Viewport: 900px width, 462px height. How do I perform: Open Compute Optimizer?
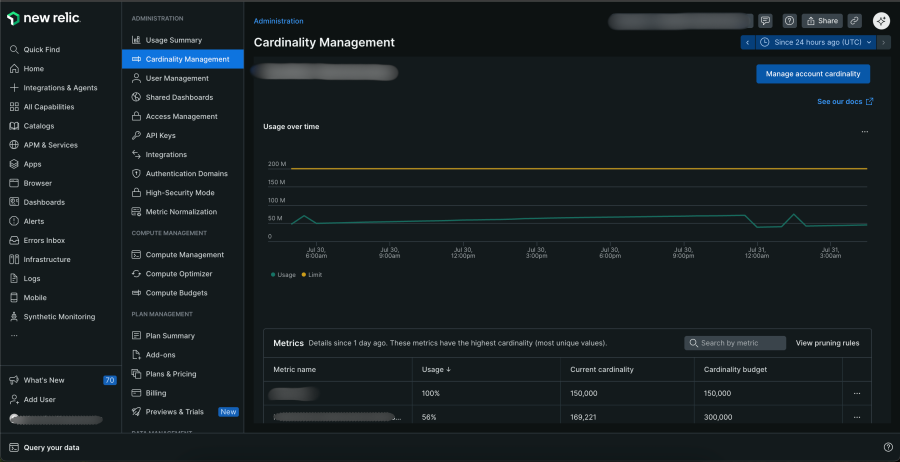click(172, 274)
